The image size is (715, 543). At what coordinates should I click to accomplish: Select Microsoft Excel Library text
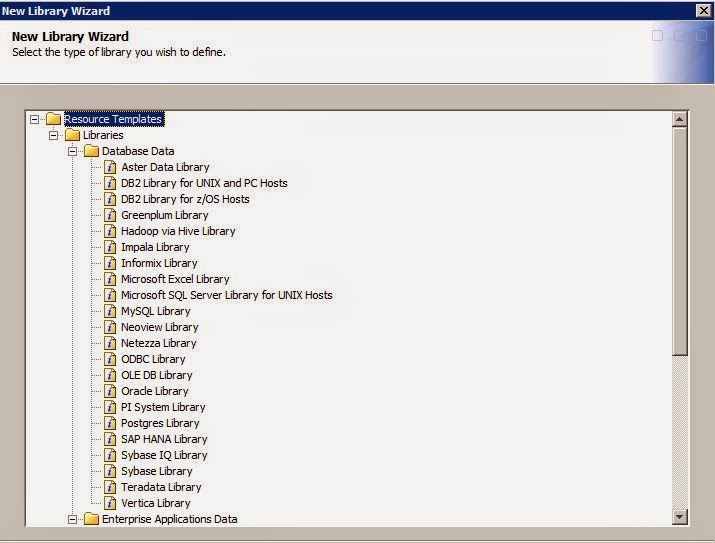[175, 279]
